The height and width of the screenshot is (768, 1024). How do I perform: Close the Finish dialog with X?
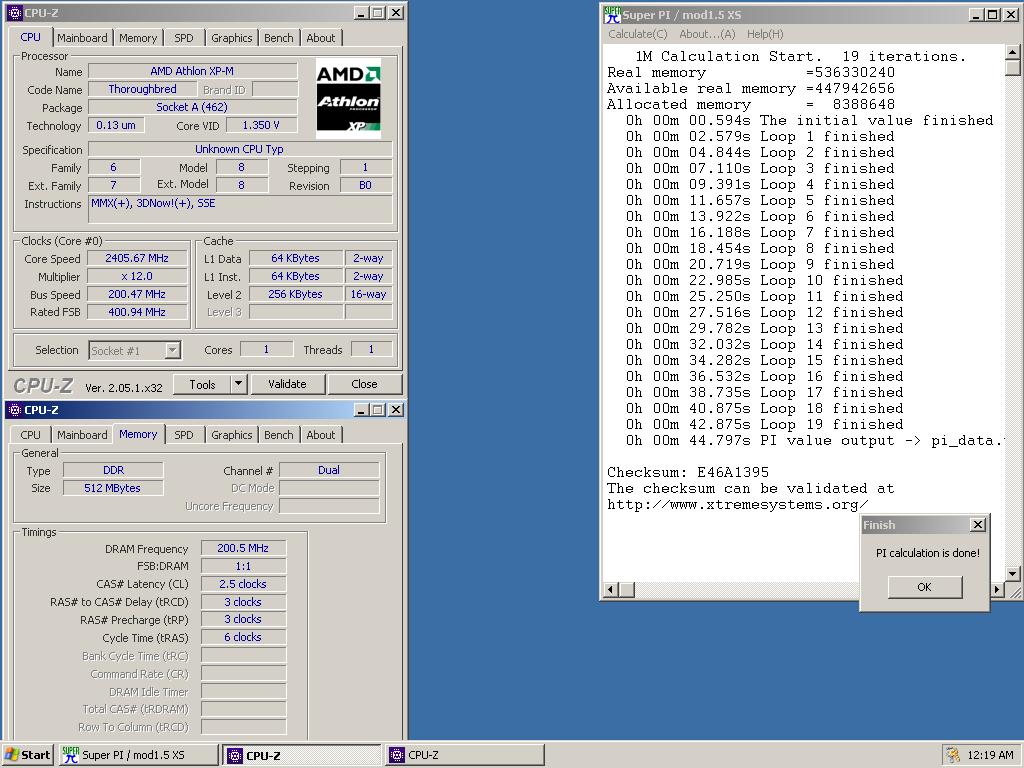978,524
